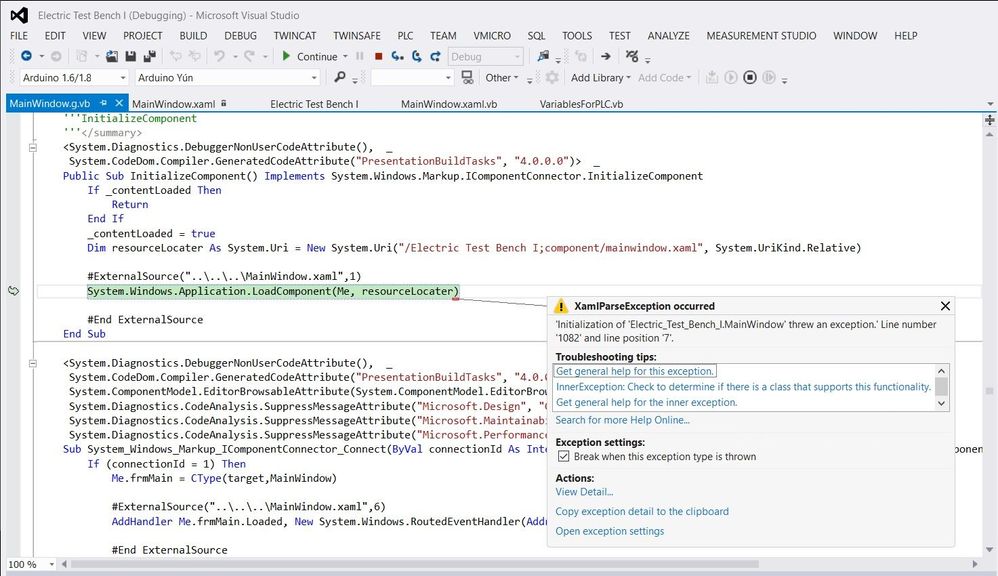Switch to the MainWindow.xaml tab
Screen dimensions: 998x576
pos(174,104)
